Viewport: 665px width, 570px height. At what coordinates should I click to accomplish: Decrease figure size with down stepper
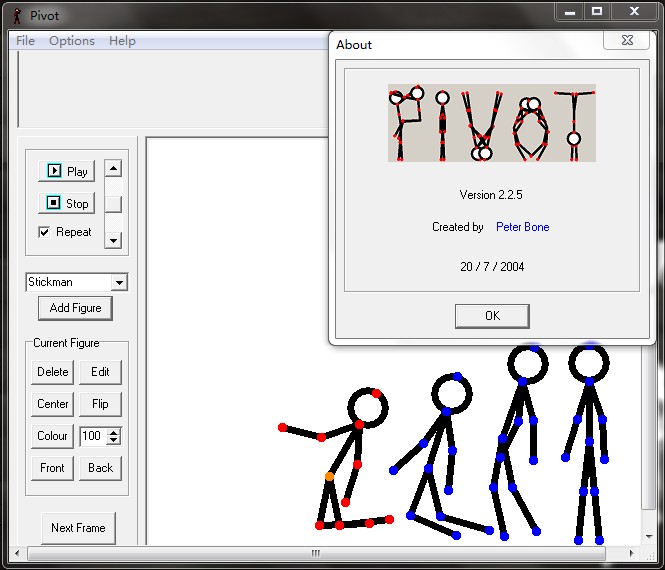[x=114, y=440]
